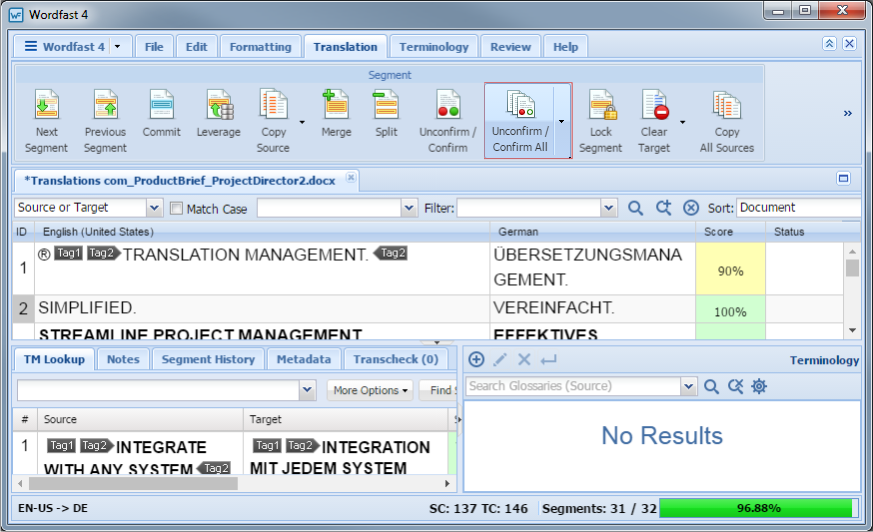Screen dimensions: 873x532
Task: Click Unconfirm / Confirm All
Action: (519, 121)
